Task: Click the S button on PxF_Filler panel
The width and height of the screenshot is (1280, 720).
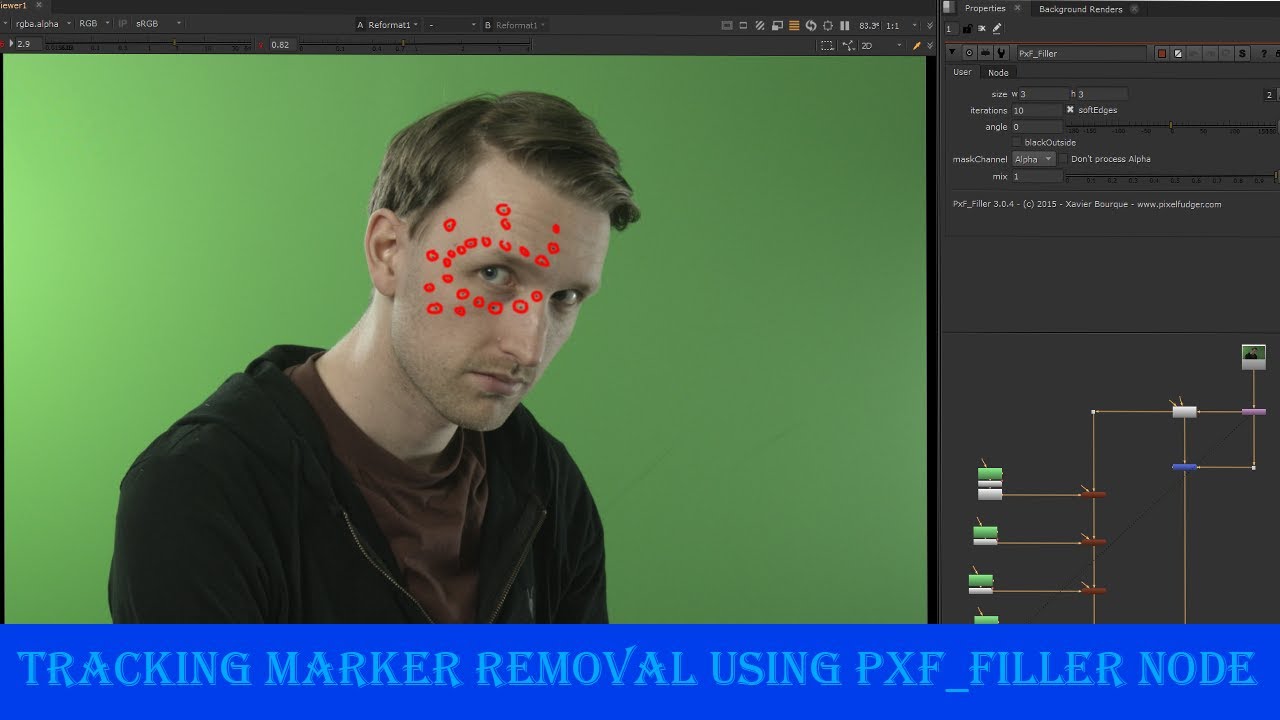Action: click(x=1242, y=54)
